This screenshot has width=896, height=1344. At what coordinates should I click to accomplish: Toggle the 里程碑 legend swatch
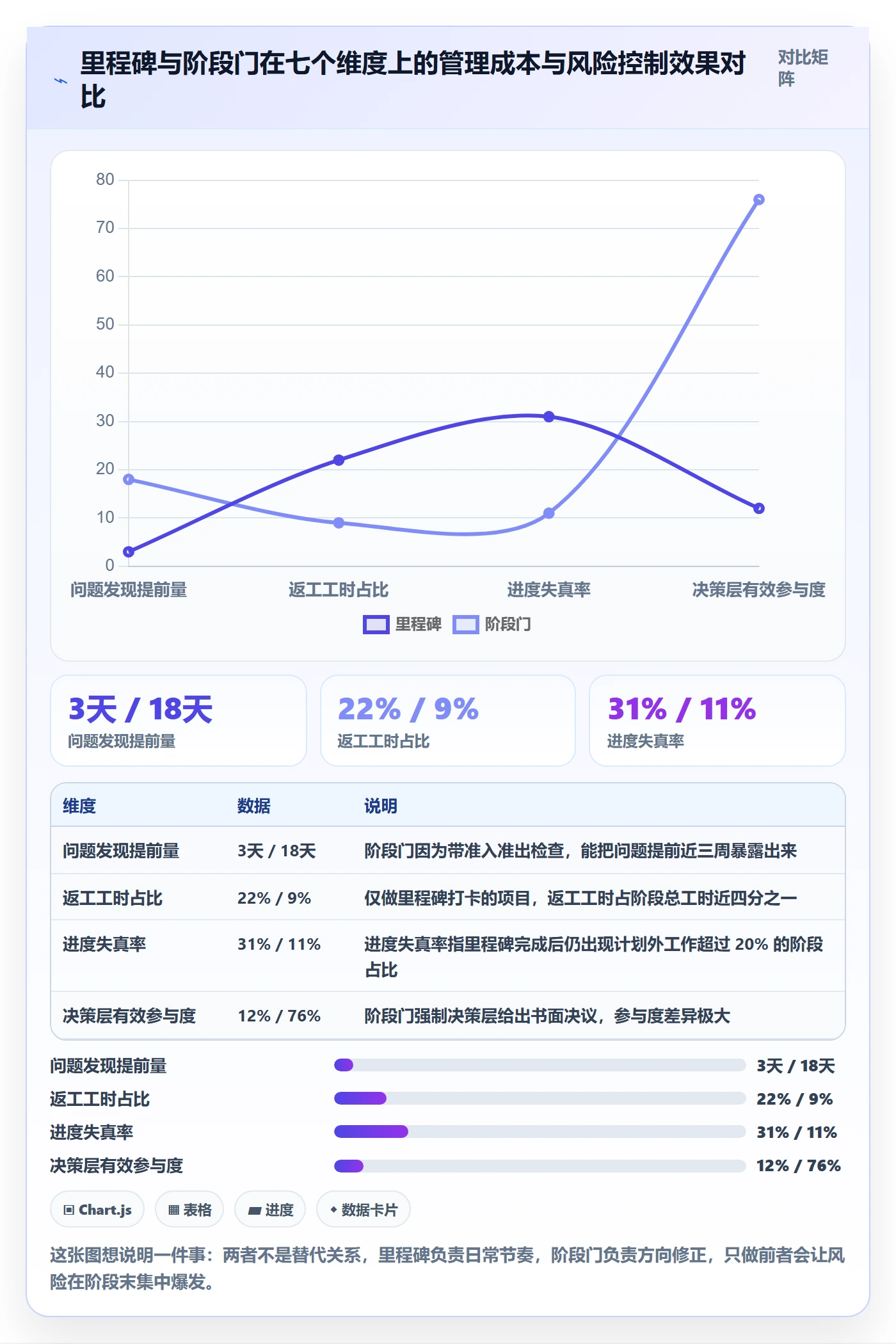(x=376, y=624)
